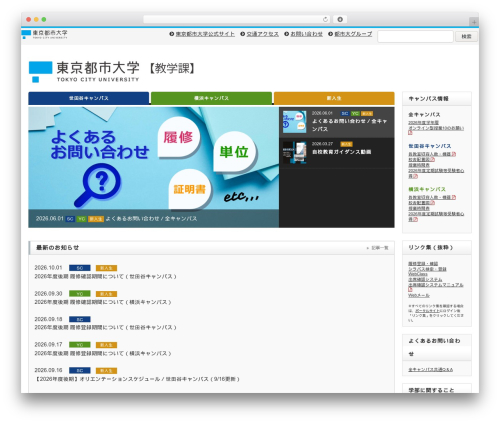500x423 pixels.
Task: Open 履修登録・確認 link in リンク集
Action: tap(423, 264)
